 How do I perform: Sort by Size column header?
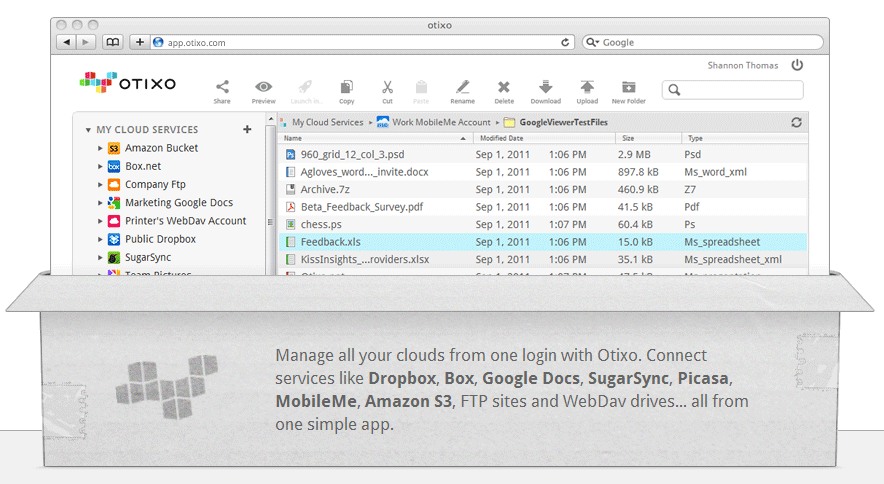click(648, 138)
